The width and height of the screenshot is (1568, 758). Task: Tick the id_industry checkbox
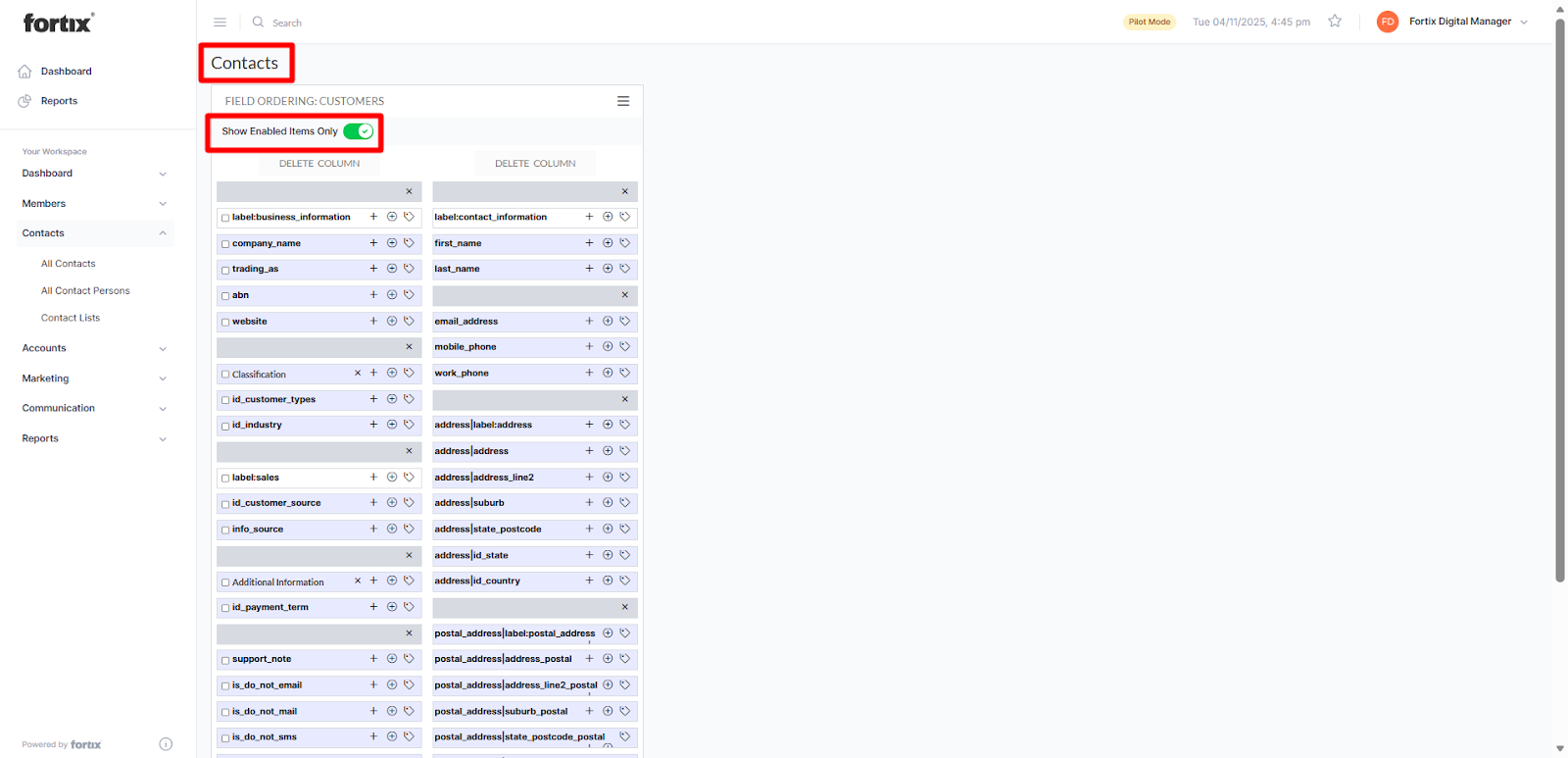(225, 426)
